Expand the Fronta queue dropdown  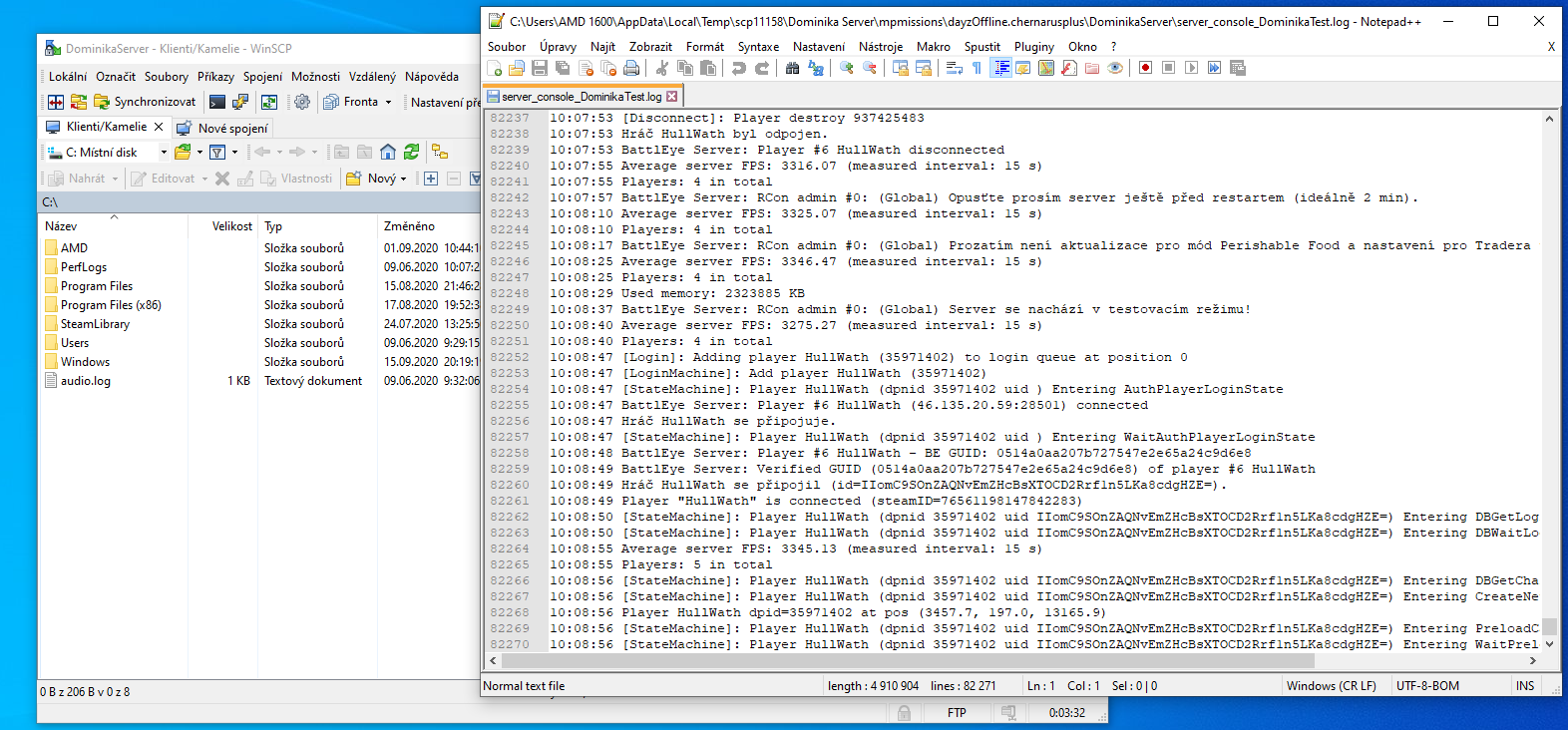(388, 102)
